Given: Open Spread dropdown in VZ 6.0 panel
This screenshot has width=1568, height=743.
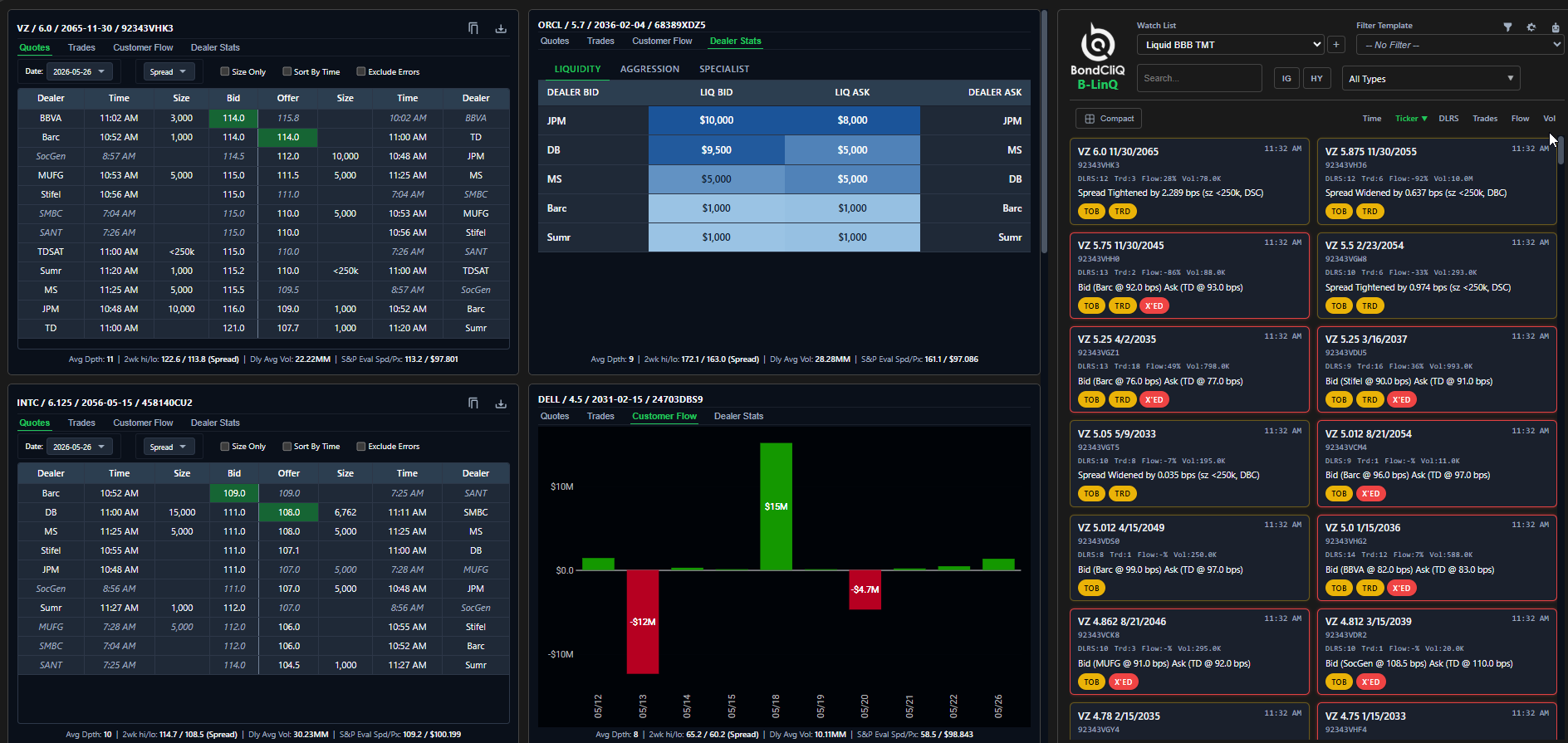Looking at the screenshot, I should 169,71.
